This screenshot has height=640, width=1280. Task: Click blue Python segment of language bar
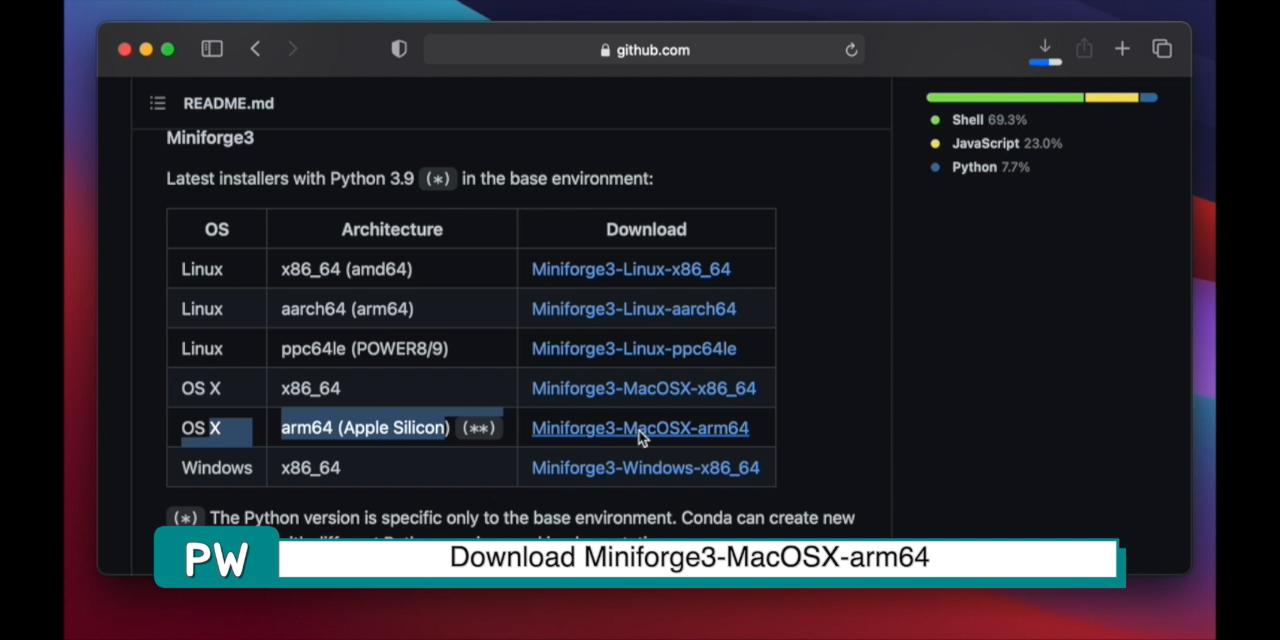(x=1149, y=97)
